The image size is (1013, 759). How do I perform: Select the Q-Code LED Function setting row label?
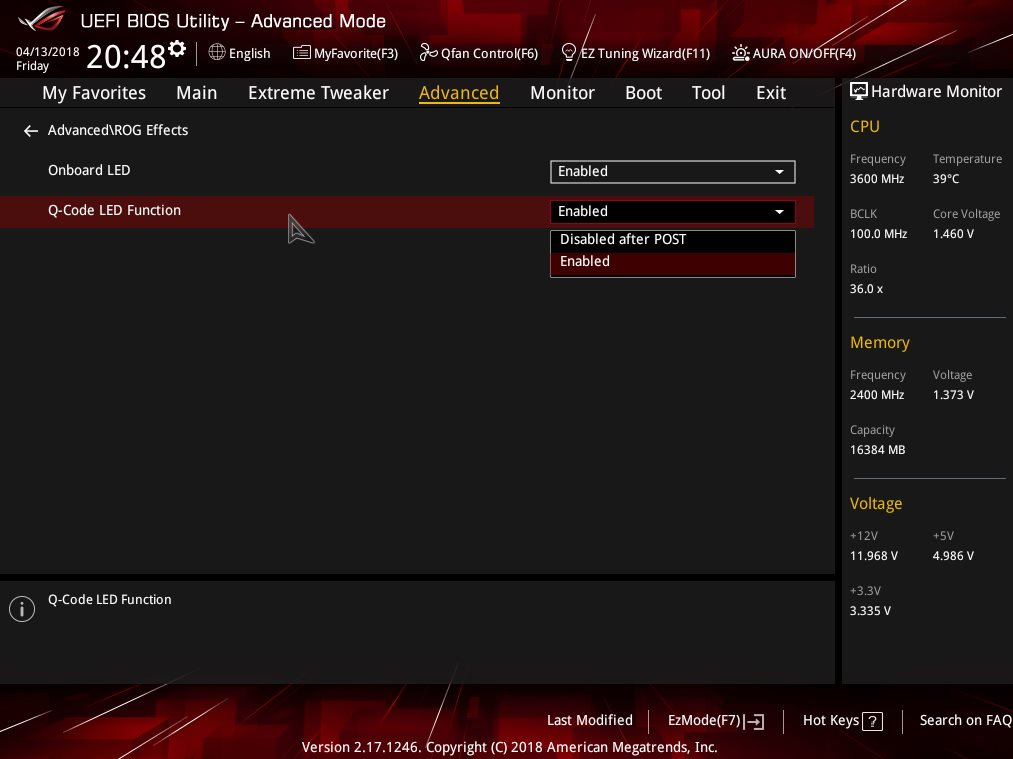(114, 211)
